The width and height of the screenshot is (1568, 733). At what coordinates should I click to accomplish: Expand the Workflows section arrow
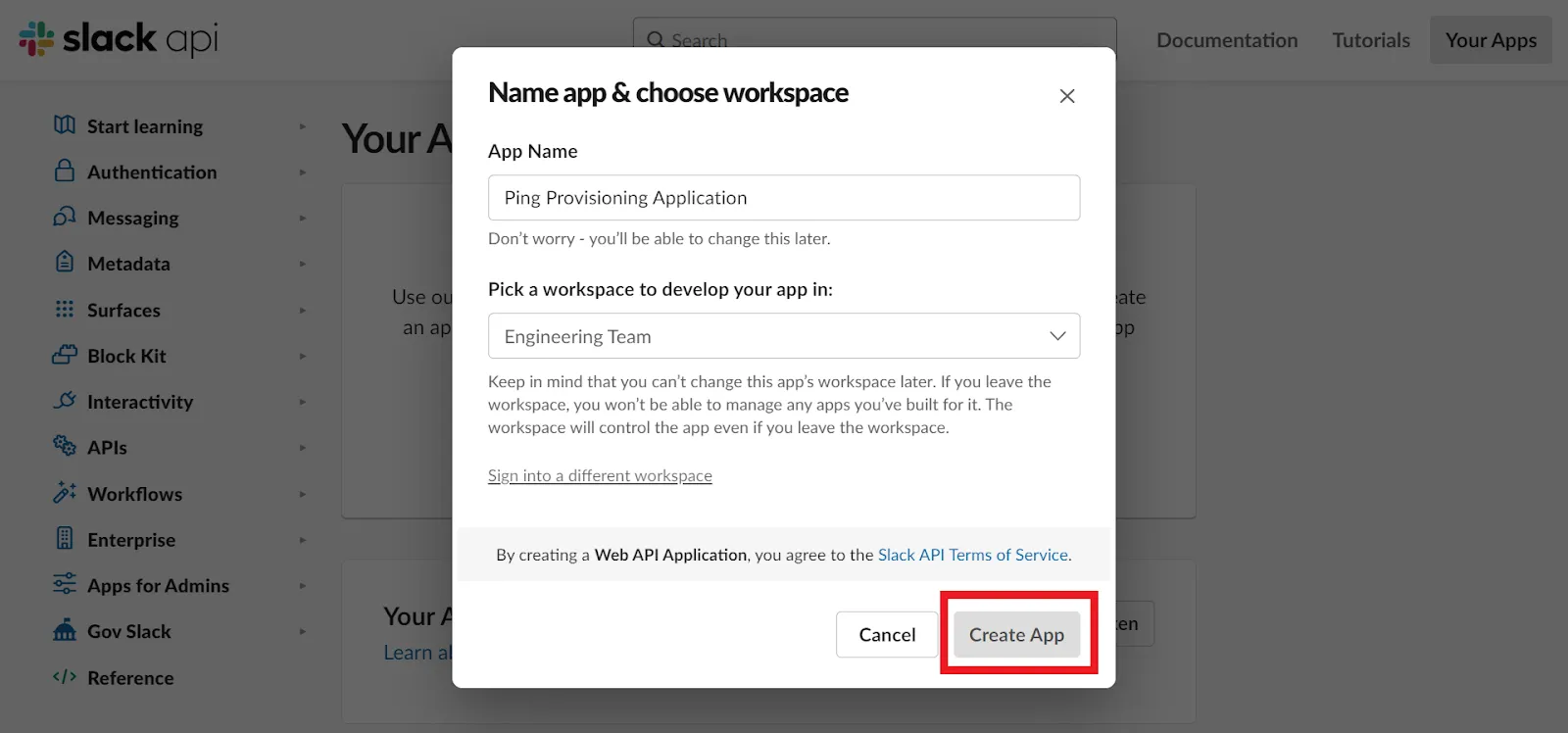pyautogui.click(x=303, y=494)
